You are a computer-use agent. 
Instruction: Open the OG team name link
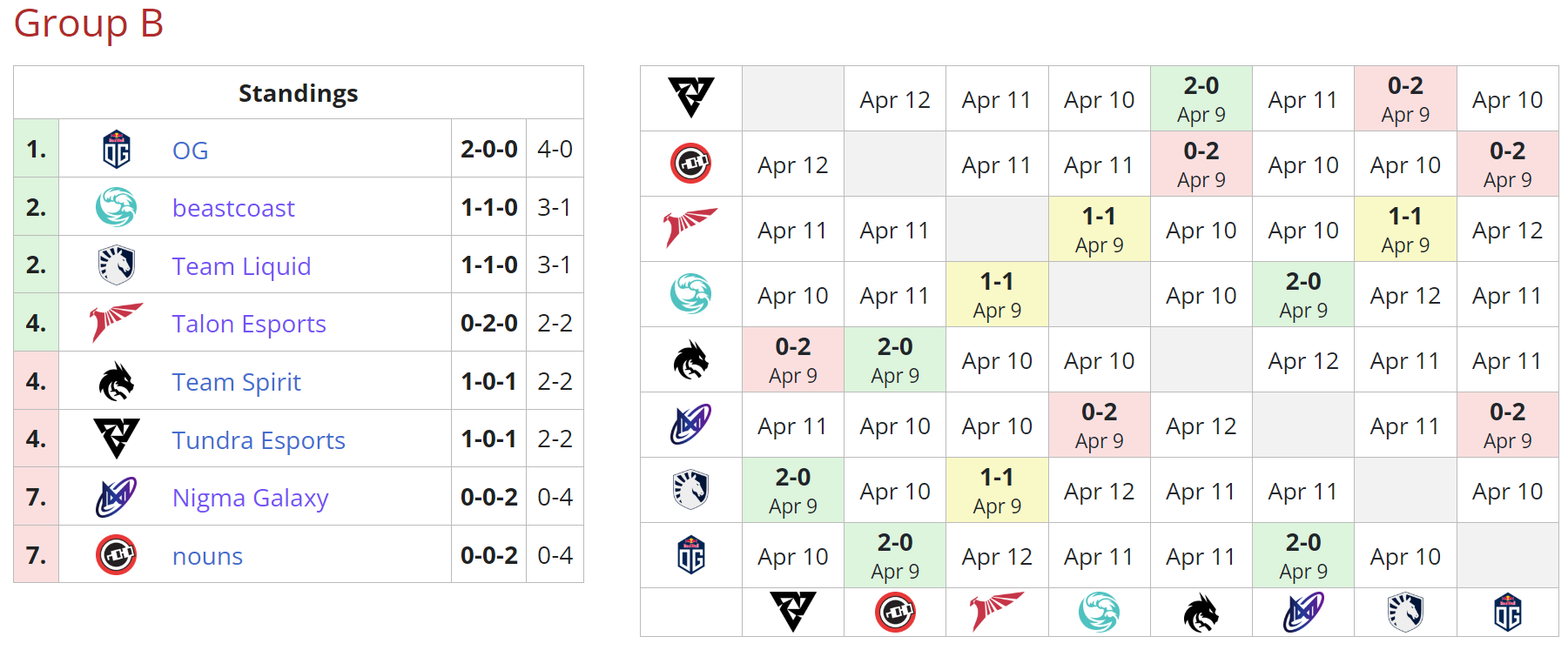(x=190, y=151)
